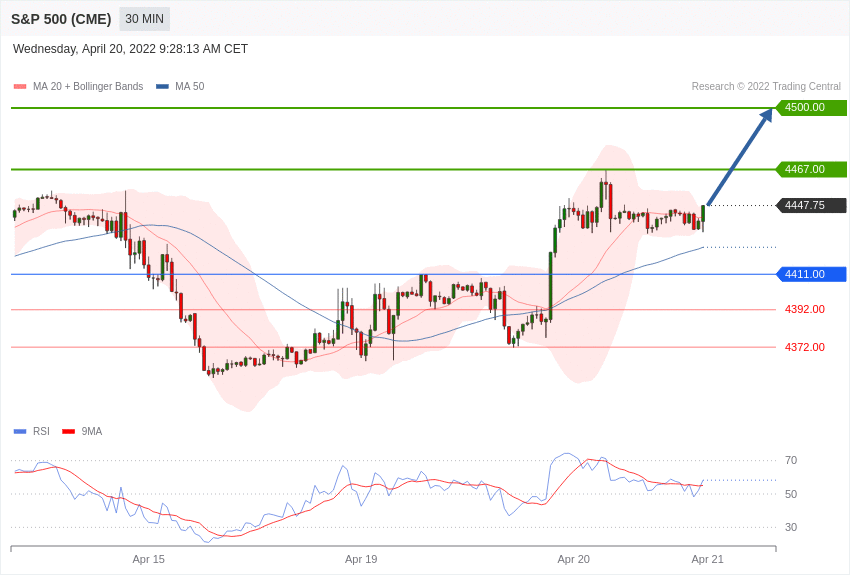Viewport: 850px width, 576px height.
Task: Click the blue RSI legend swatch
Action: coord(20,432)
